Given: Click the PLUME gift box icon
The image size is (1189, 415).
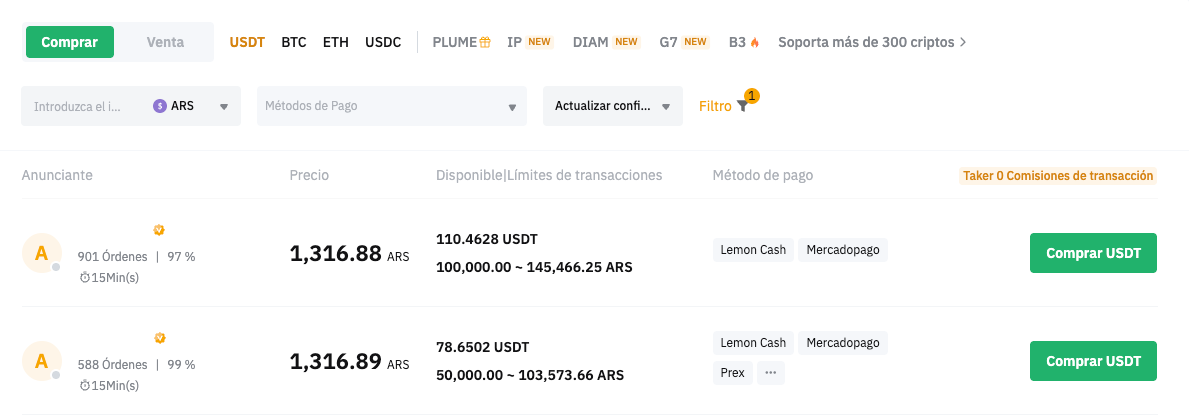Looking at the screenshot, I should point(485,42).
